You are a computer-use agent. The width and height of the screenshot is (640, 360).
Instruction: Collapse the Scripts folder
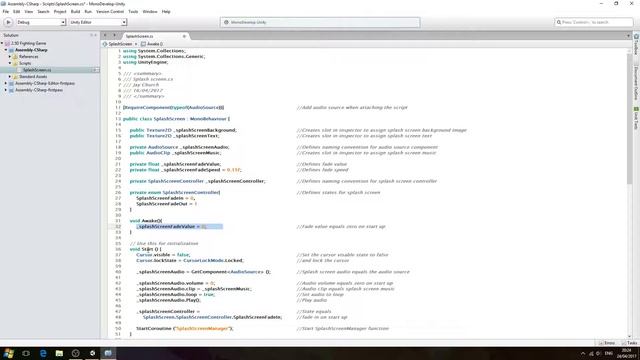[10, 63]
